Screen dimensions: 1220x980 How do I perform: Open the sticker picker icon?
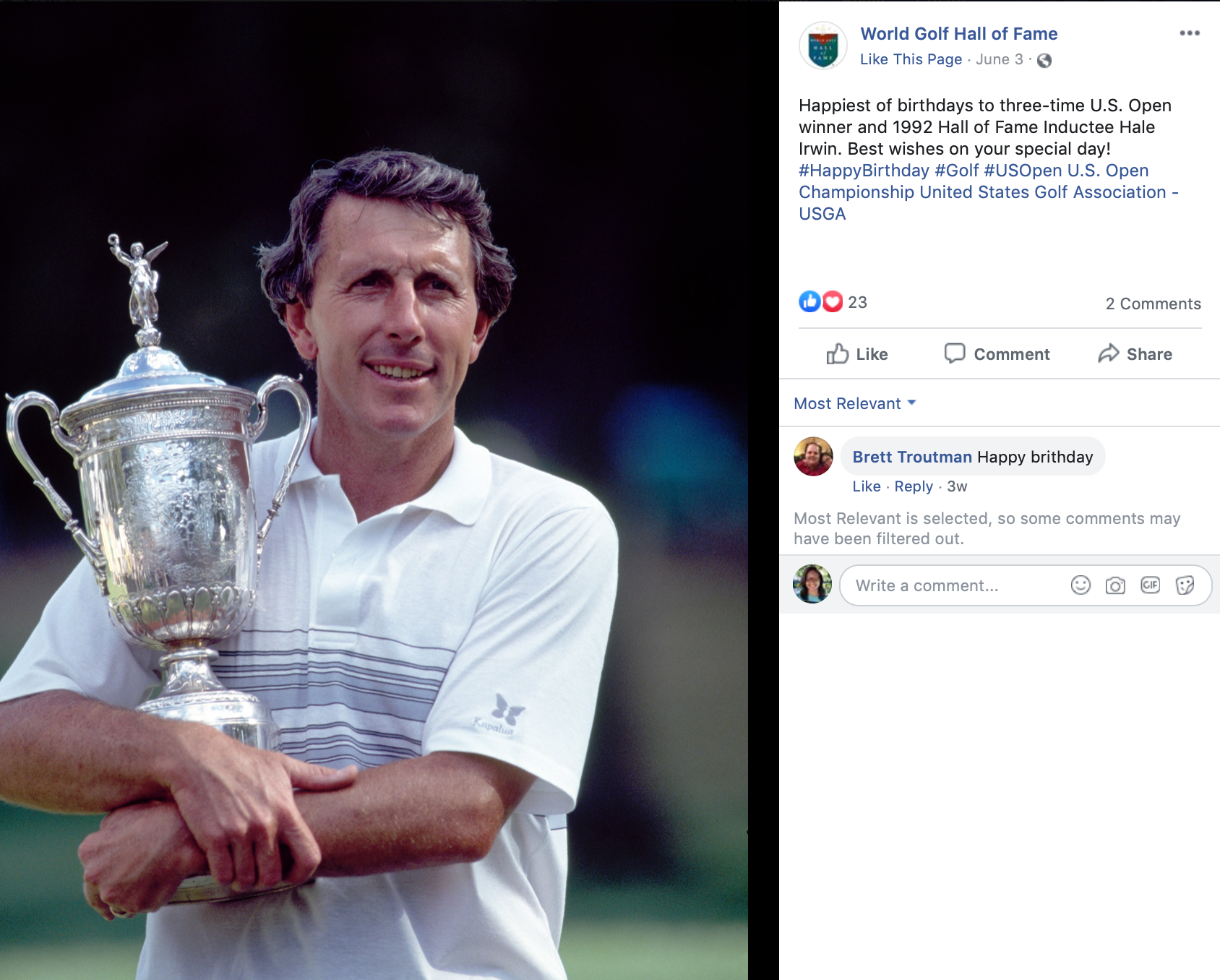(1185, 585)
